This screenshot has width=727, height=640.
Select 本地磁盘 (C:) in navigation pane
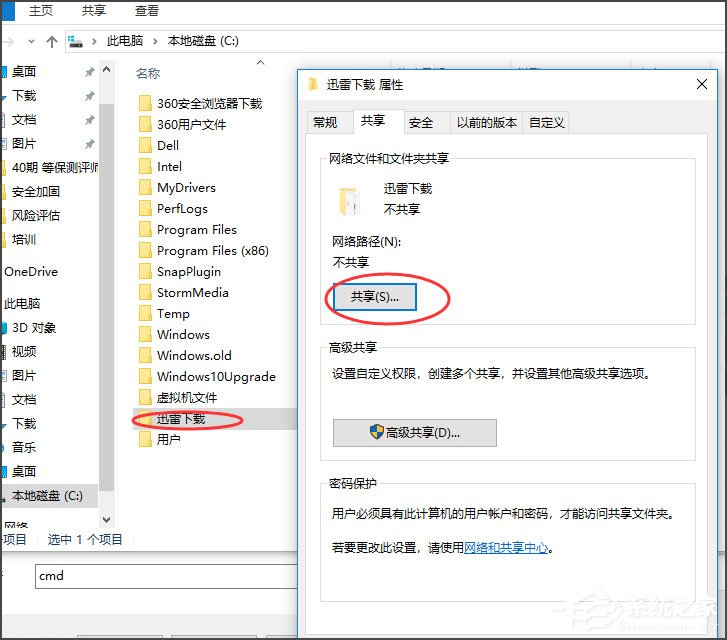click(x=50, y=496)
